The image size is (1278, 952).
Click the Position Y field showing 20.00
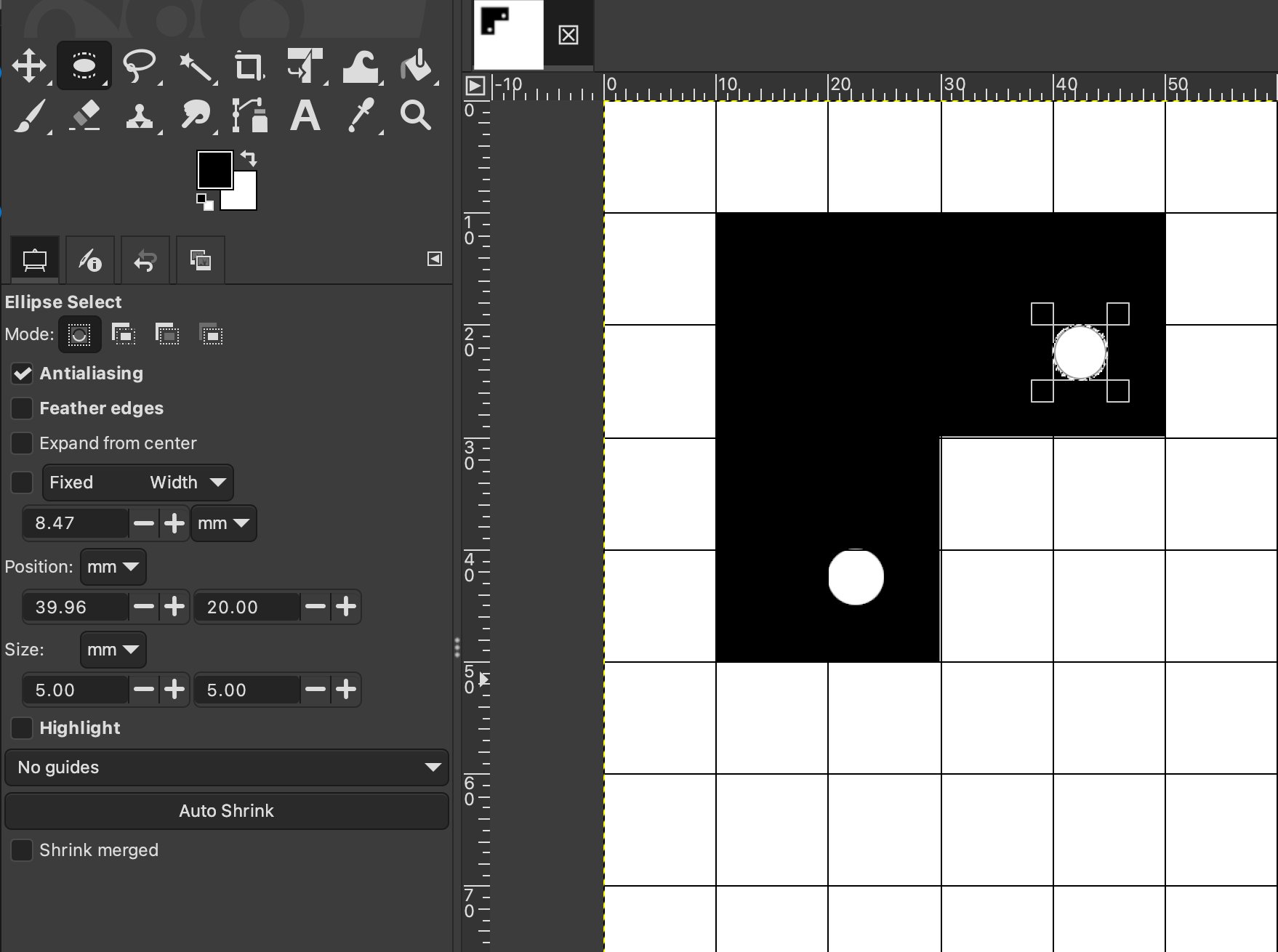247,607
